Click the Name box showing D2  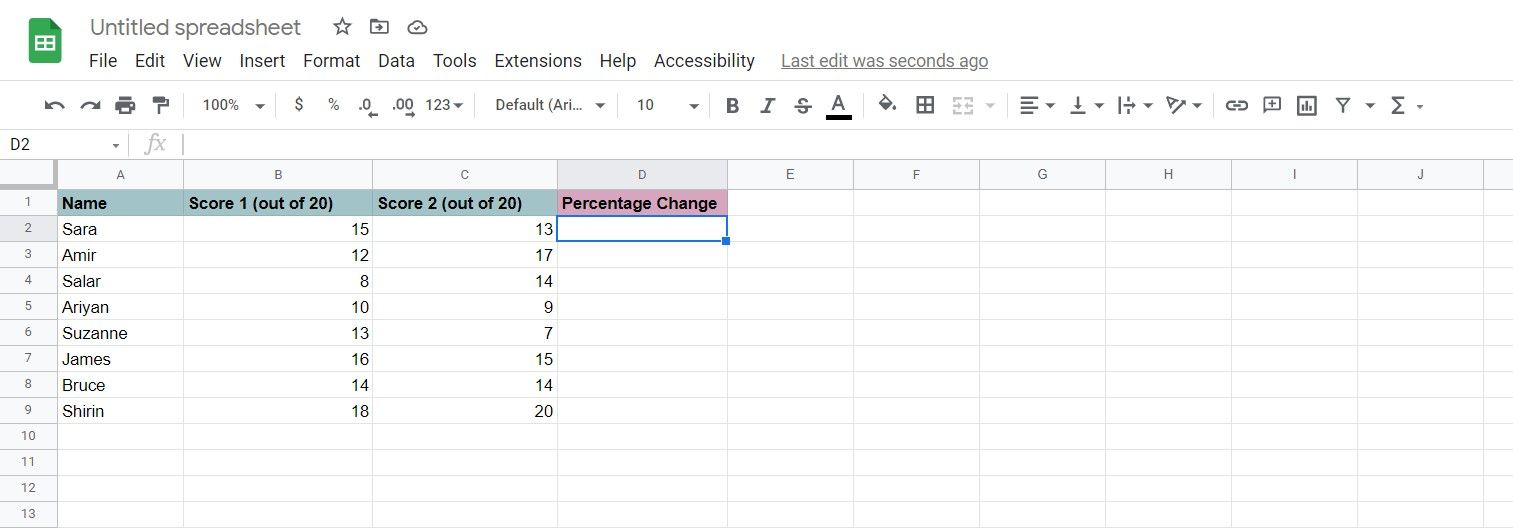pos(64,145)
